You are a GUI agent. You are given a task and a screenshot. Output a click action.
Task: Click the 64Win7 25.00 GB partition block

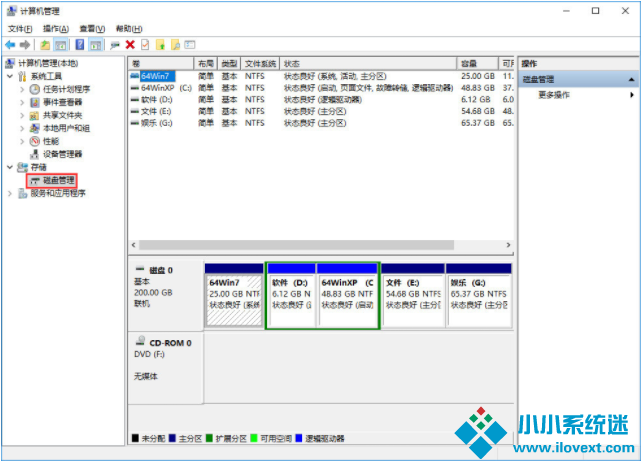pyautogui.click(x=234, y=296)
